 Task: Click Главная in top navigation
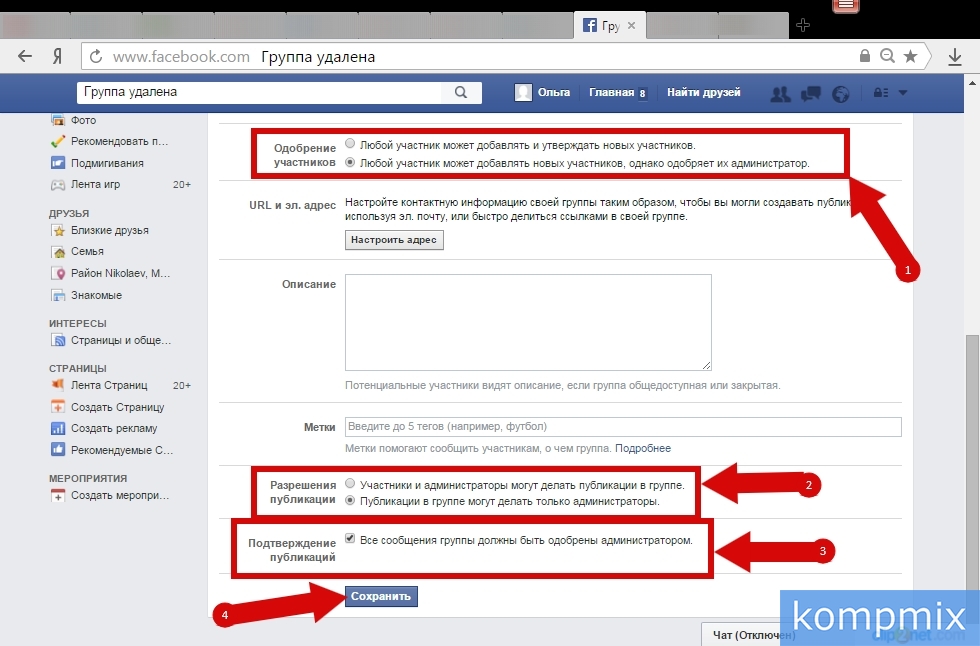click(611, 93)
